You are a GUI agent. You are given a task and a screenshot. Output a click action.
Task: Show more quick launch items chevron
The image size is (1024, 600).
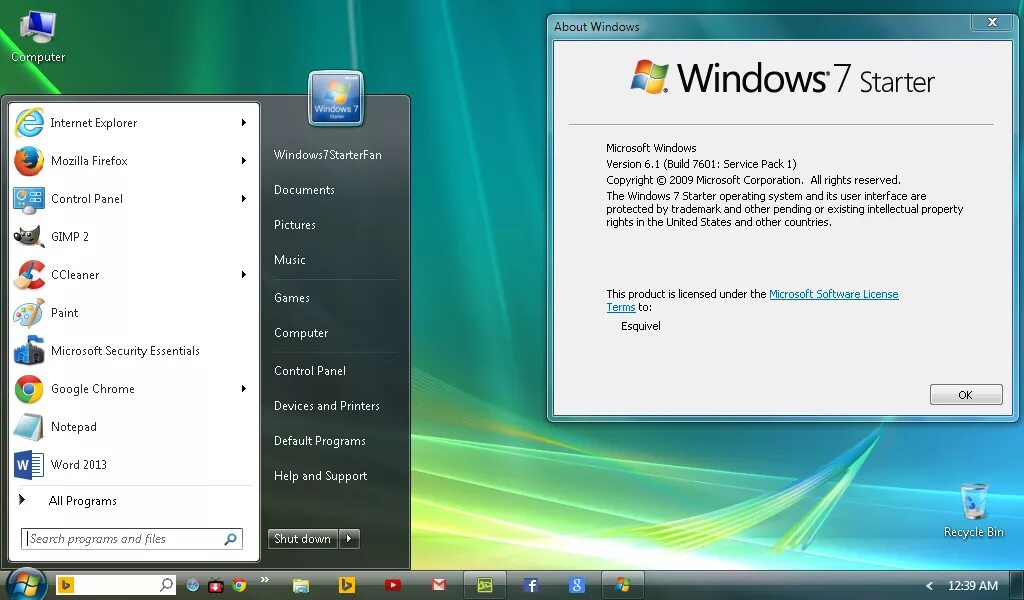264,579
